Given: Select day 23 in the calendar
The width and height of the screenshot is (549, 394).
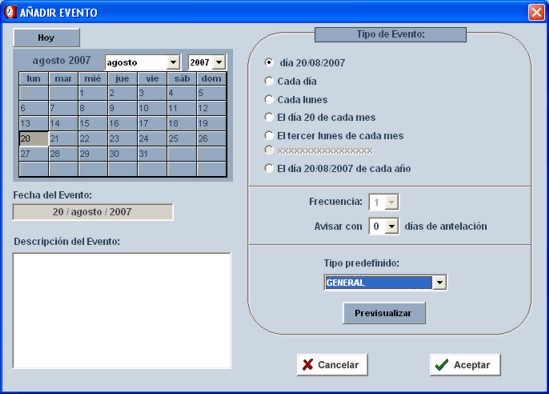Looking at the screenshot, I should pos(122,139).
